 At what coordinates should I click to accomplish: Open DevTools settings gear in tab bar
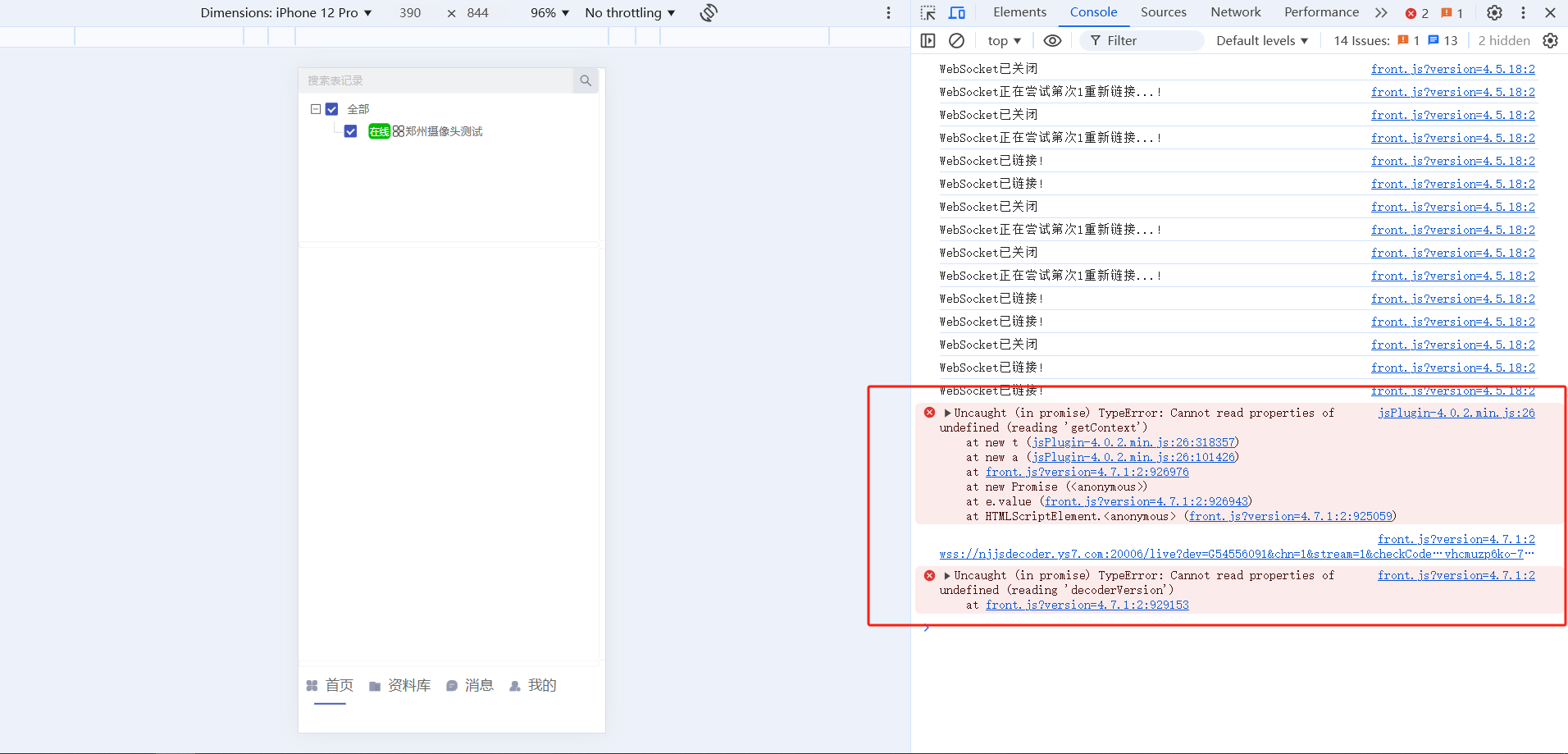coord(1494,13)
